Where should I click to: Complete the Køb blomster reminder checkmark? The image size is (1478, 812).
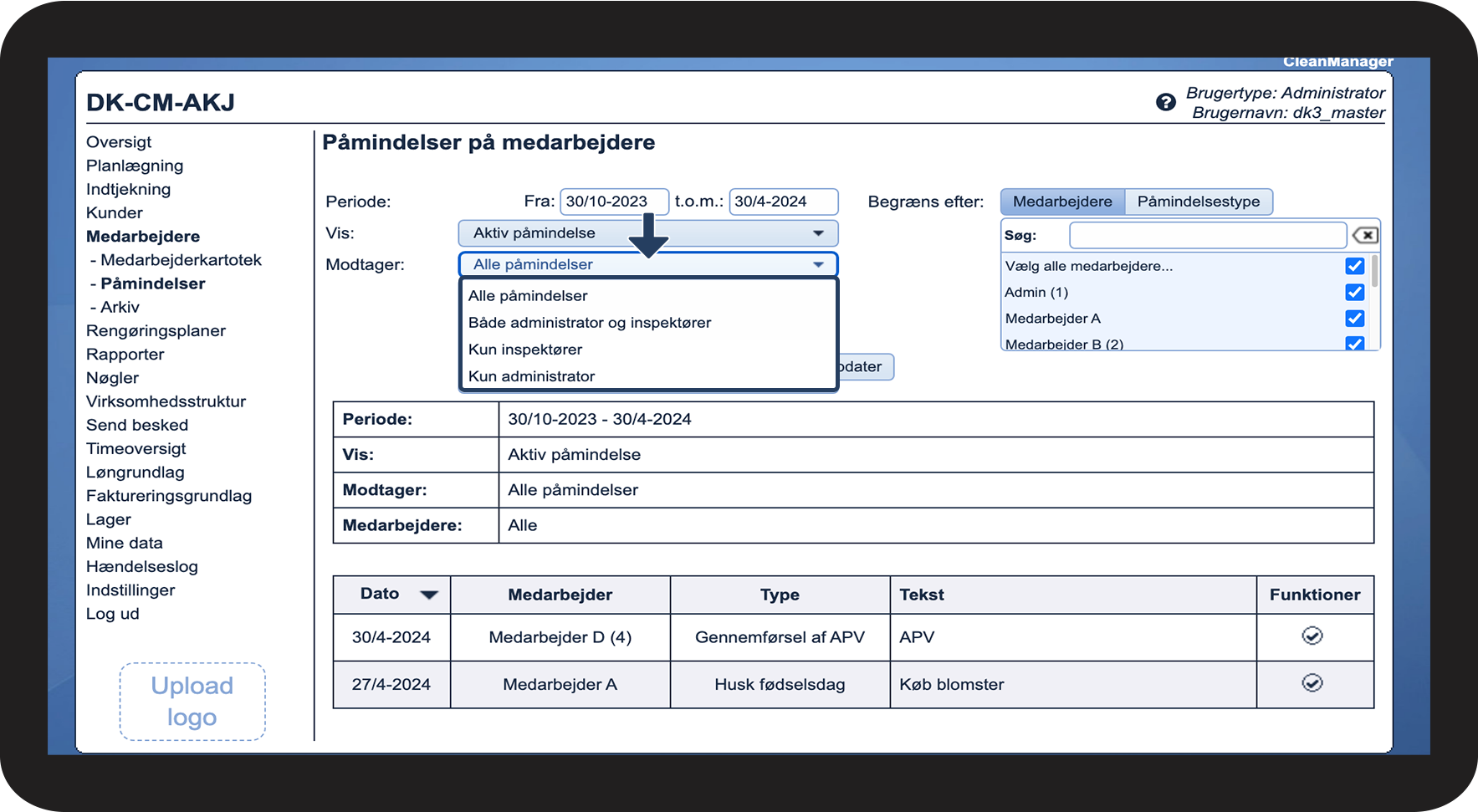(1312, 683)
